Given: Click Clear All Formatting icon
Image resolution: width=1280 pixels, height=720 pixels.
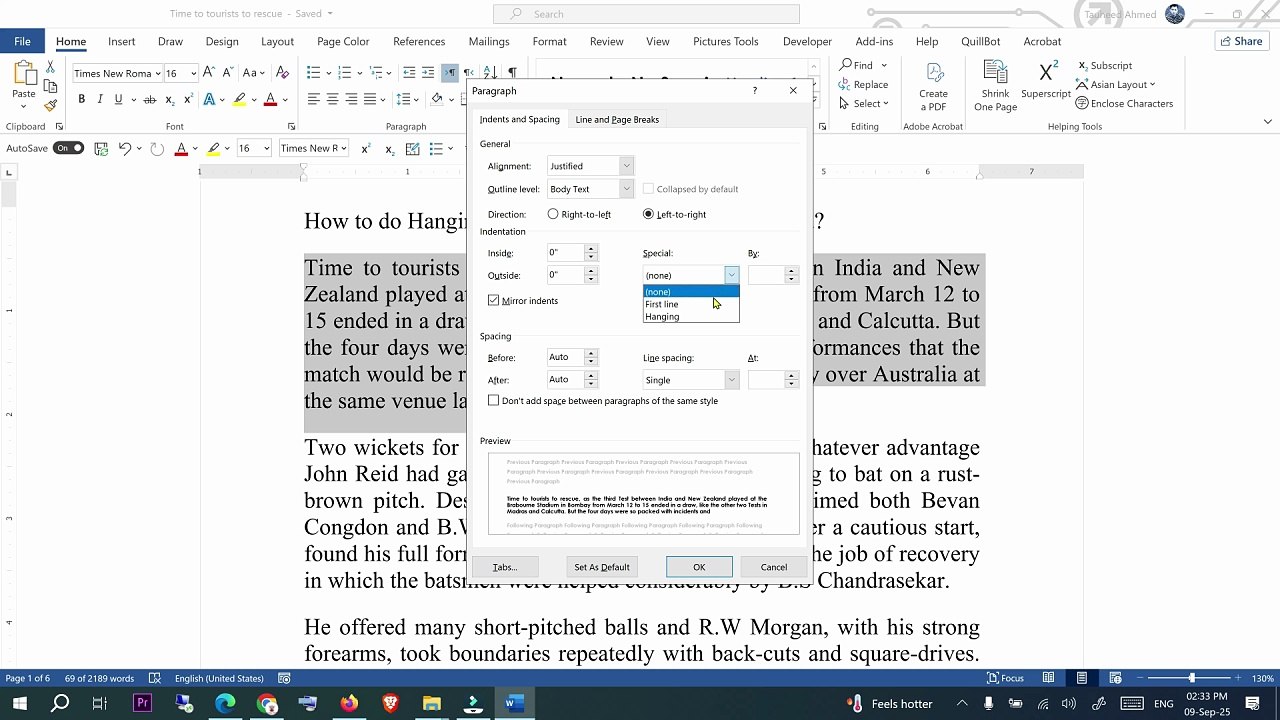Looking at the screenshot, I should [x=282, y=73].
